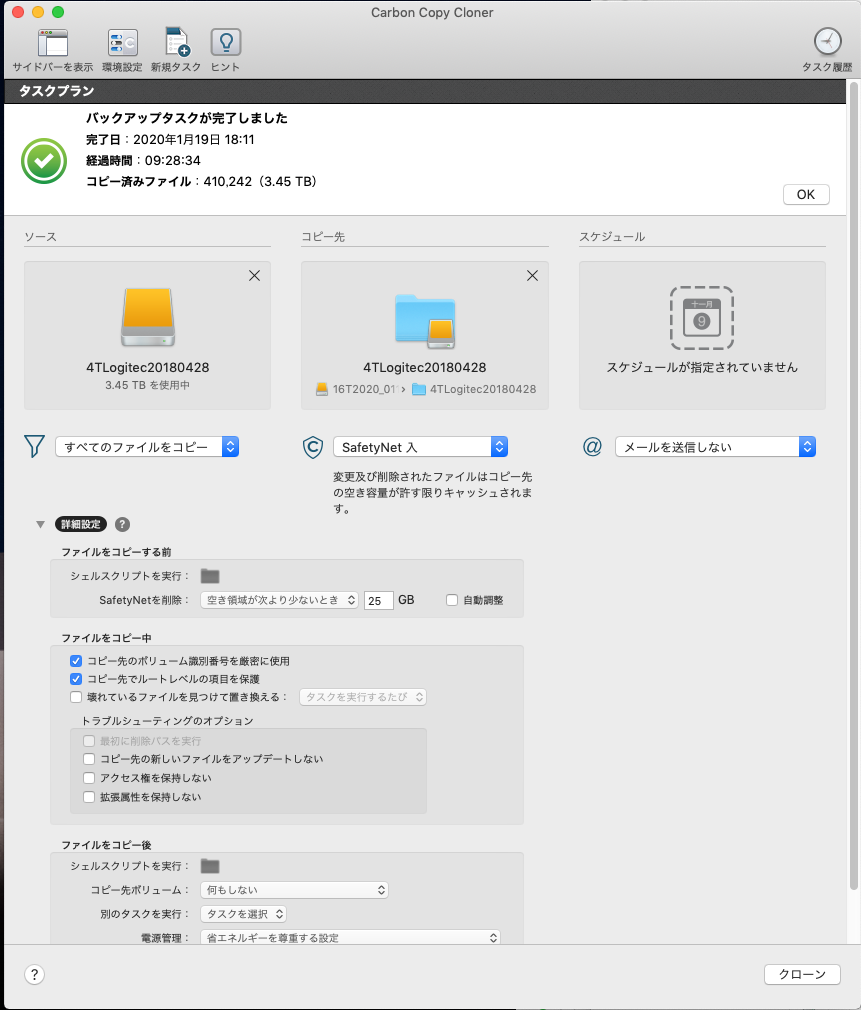This screenshot has height=1010, width=861.
Task: Choose post-copy shell script folder icon
Action: (x=210, y=866)
